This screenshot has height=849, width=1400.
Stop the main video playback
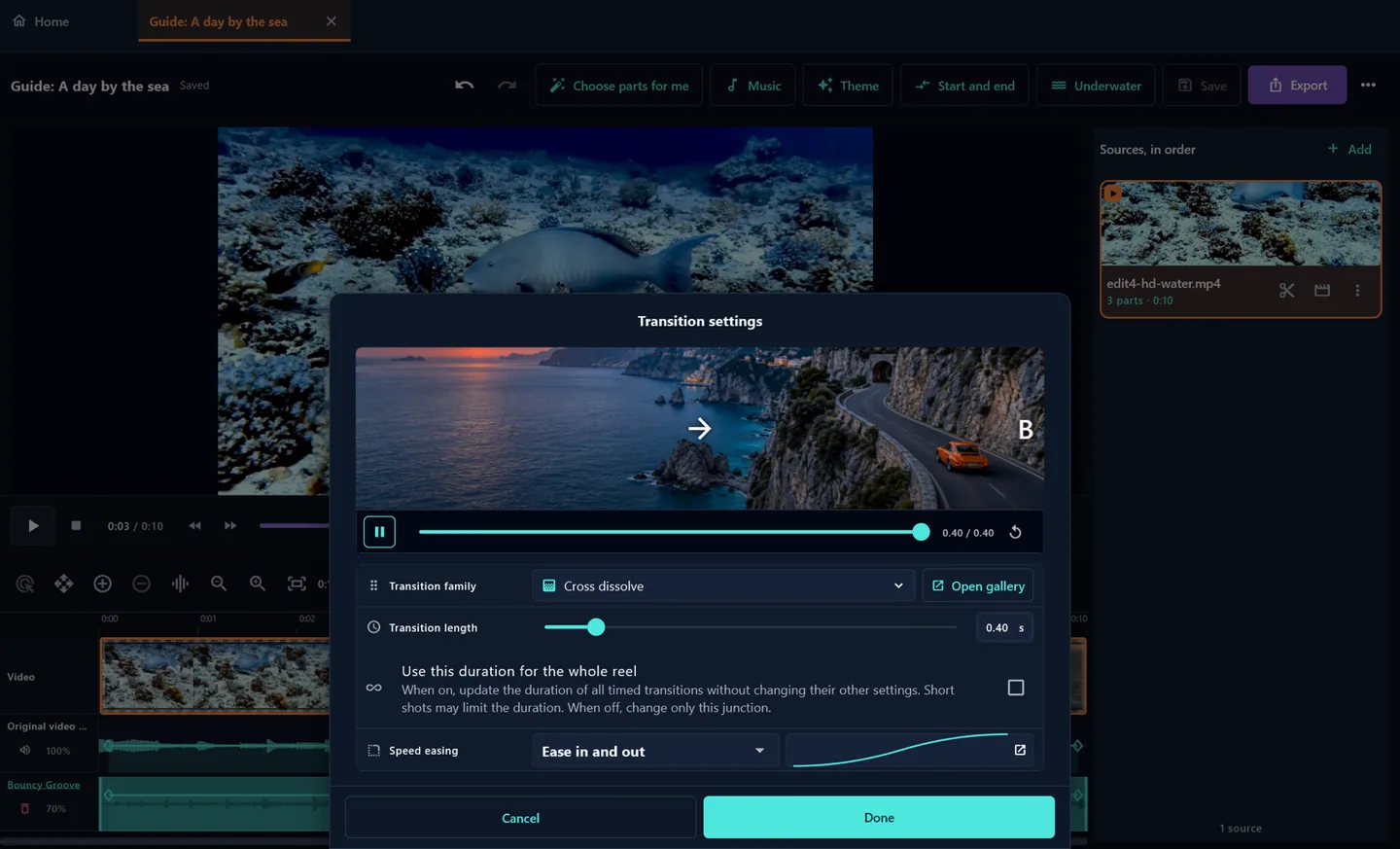pos(76,526)
